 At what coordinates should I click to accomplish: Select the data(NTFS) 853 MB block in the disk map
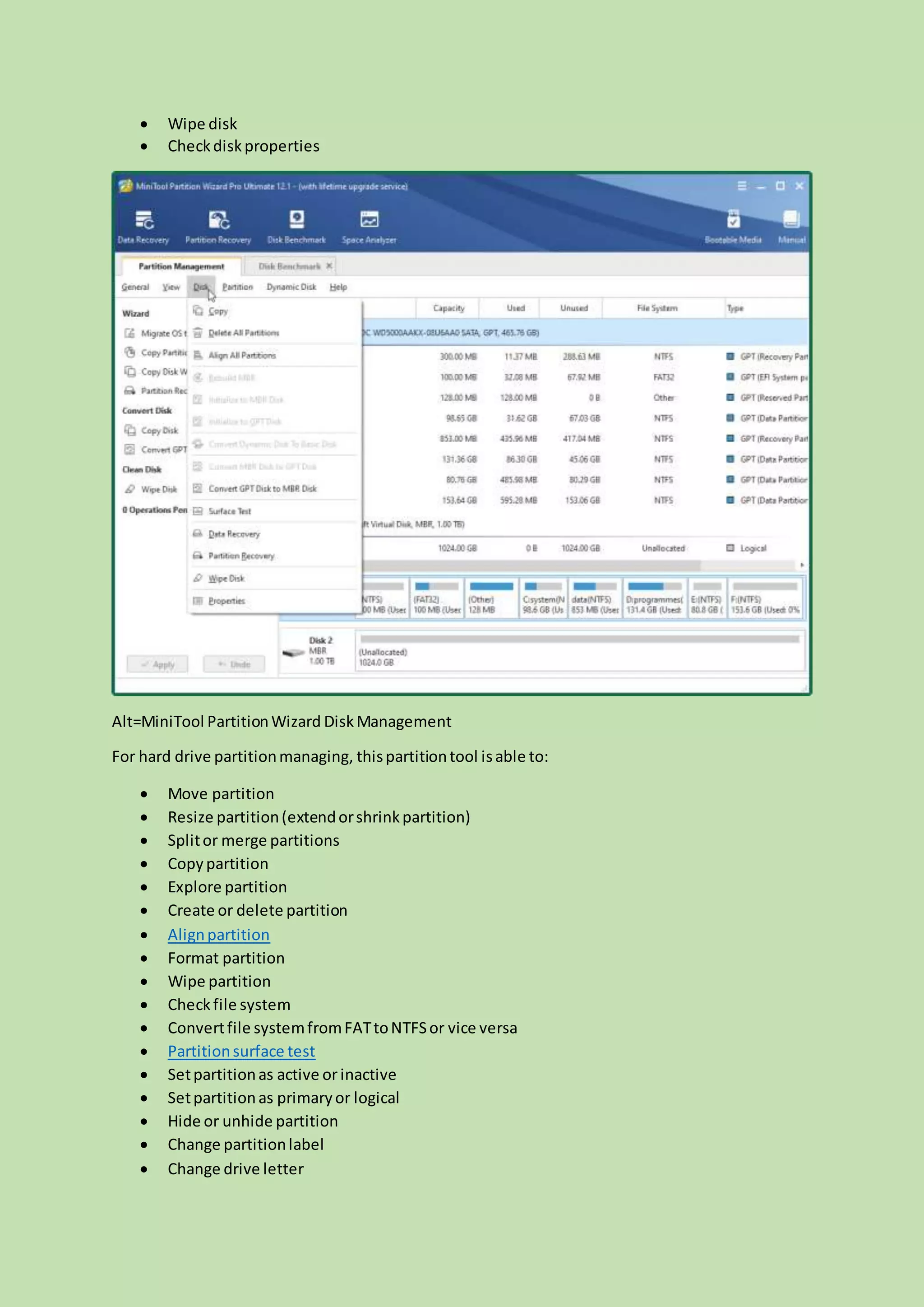(595, 598)
